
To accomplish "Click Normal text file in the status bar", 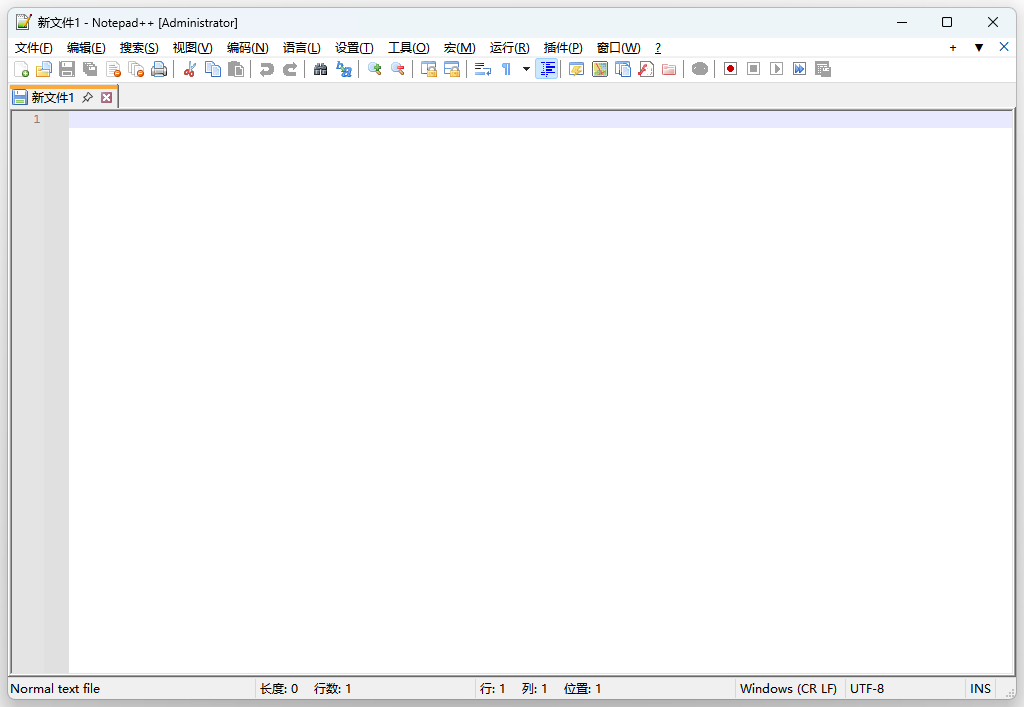I will (56, 689).
